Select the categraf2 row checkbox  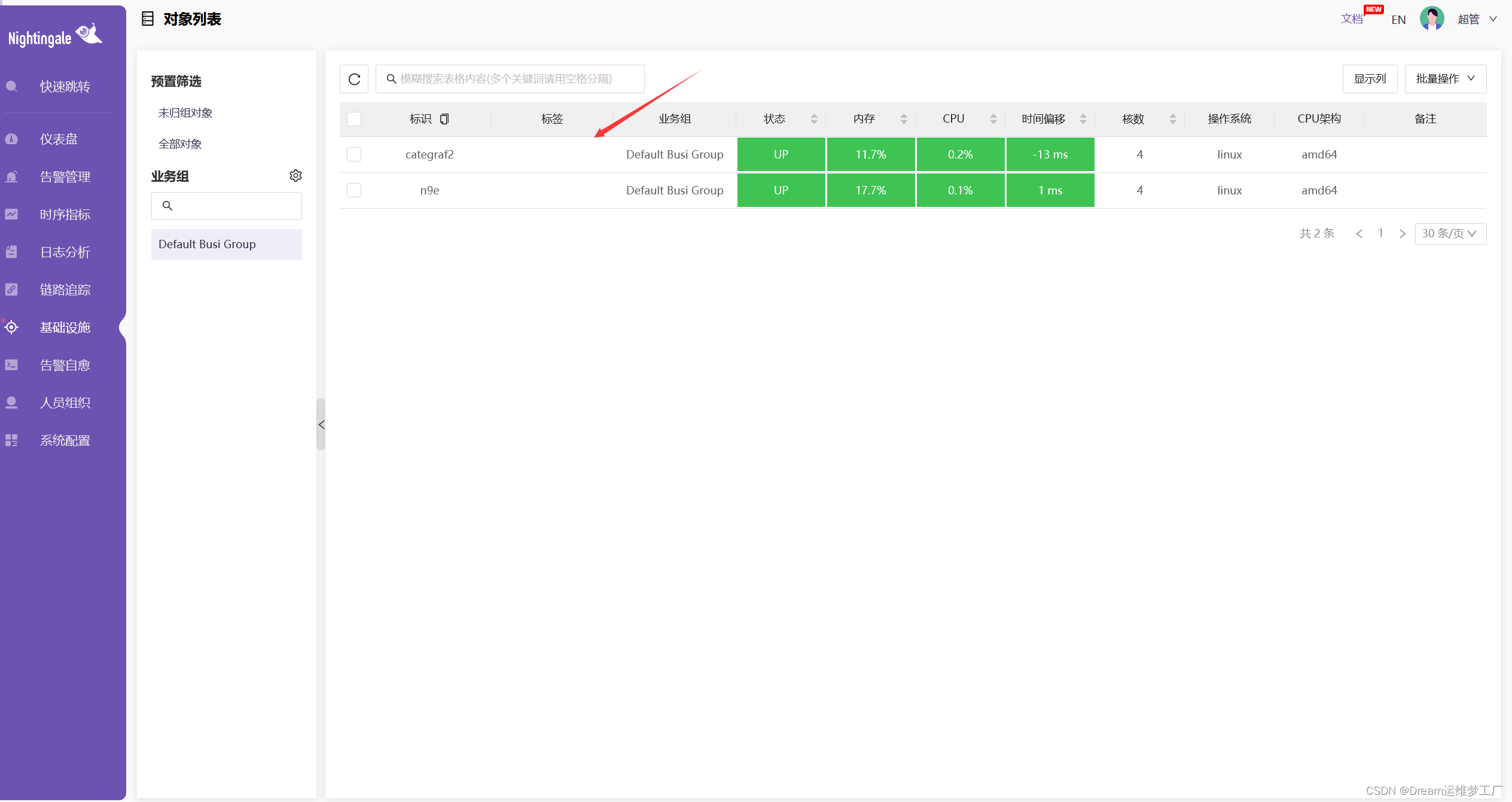354,154
